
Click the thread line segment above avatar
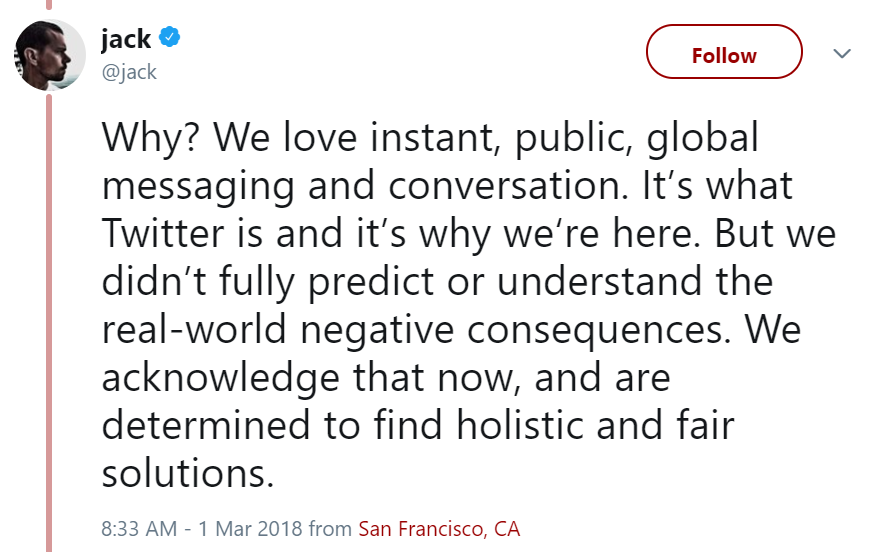pyautogui.click(x=49, y=5)
